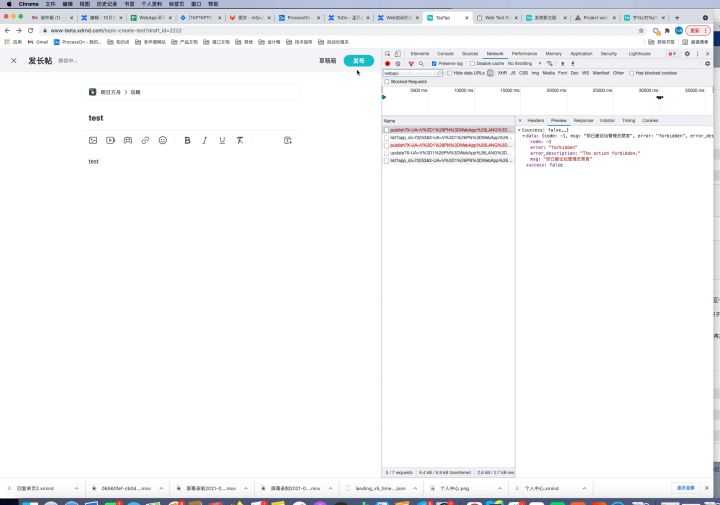Toggle underline formatting
720x505 pixels.
222,140
